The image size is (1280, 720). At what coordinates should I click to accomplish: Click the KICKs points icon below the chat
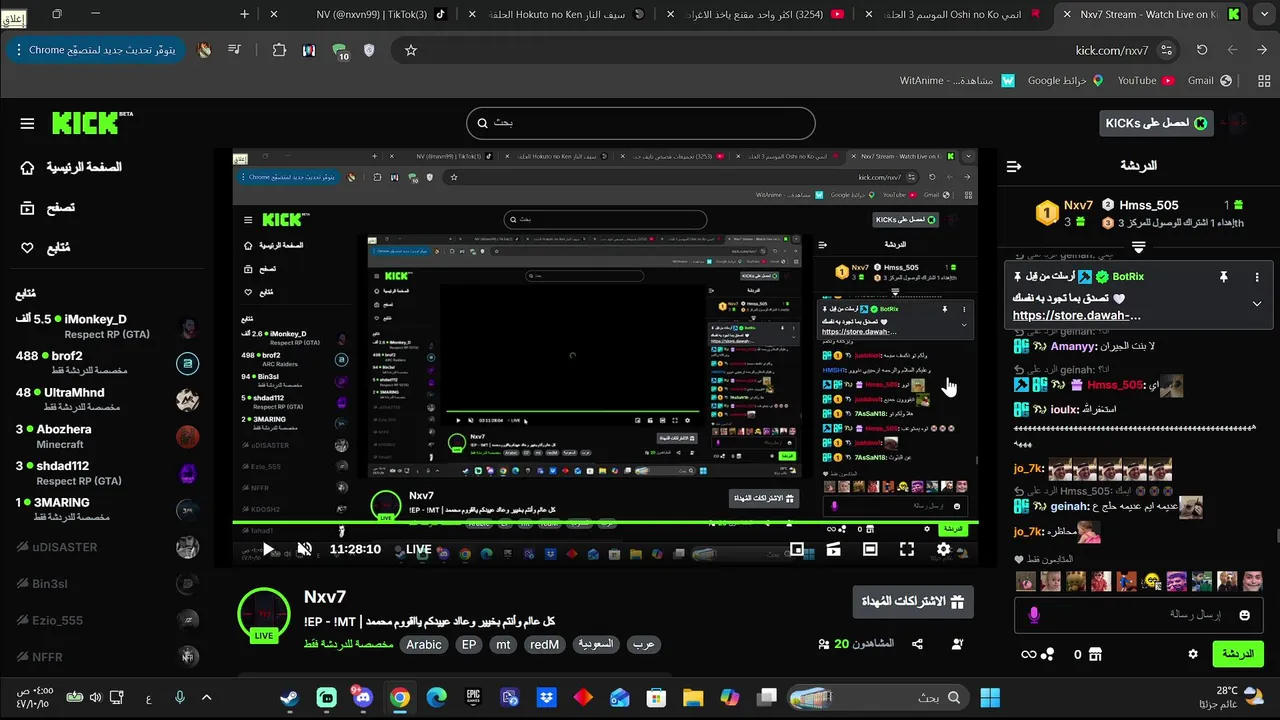click(1047, 654)
